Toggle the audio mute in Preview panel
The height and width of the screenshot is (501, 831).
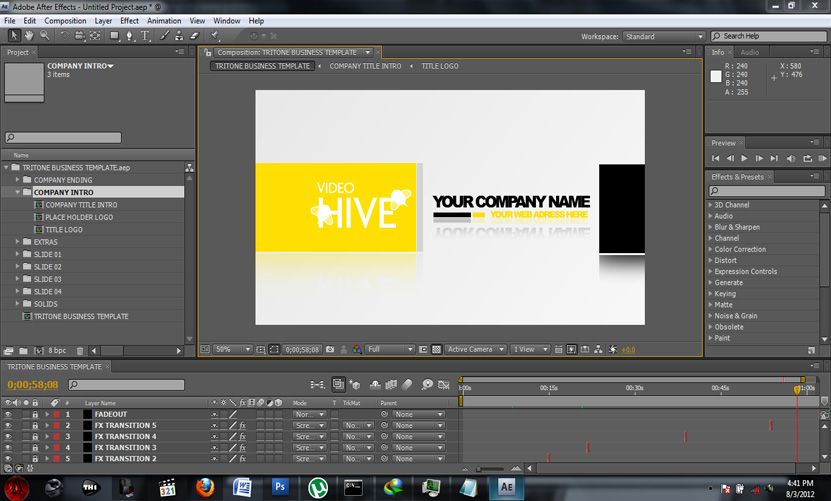[x=791, y=158]
